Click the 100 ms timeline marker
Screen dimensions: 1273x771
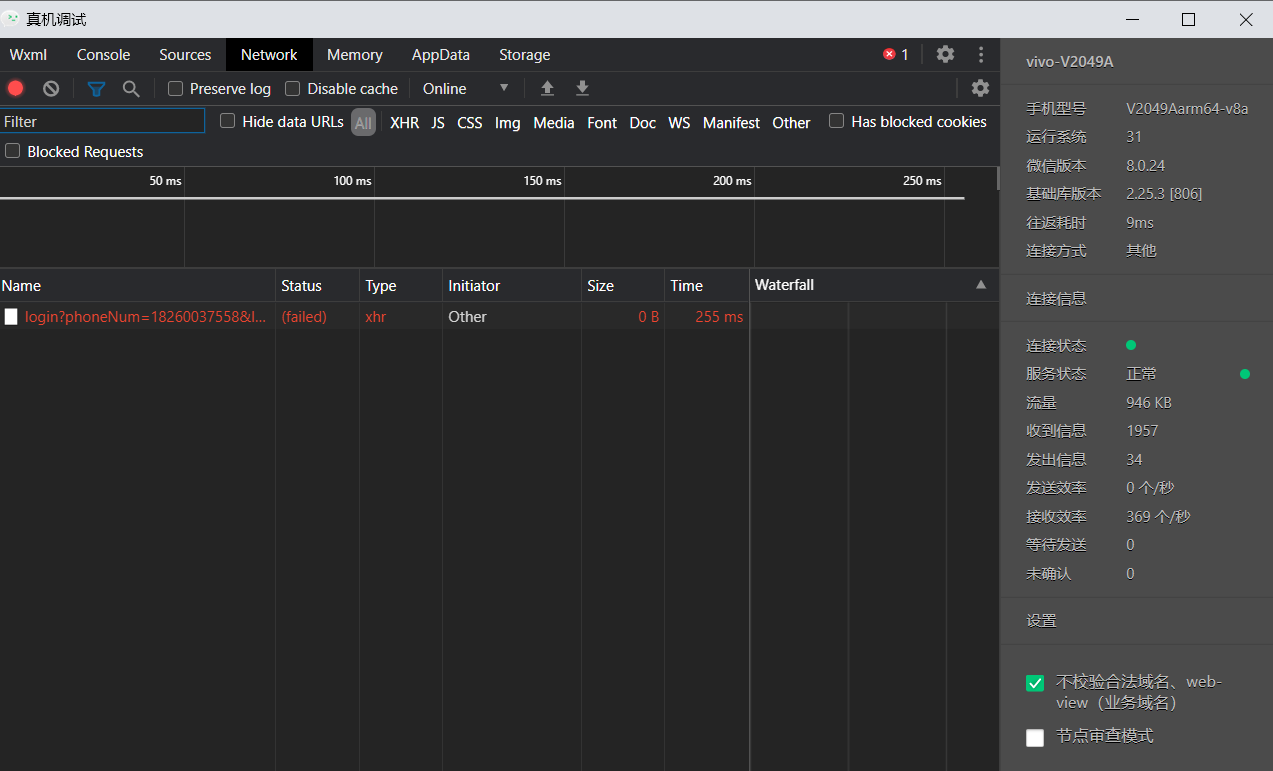pos(352,181)
